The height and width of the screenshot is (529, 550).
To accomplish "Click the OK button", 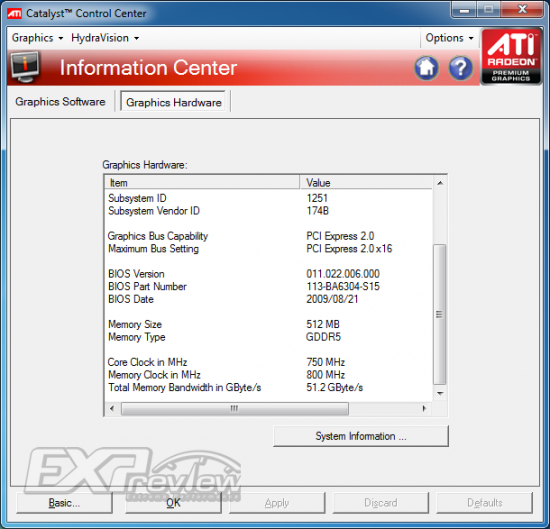I will click(173, 503).
